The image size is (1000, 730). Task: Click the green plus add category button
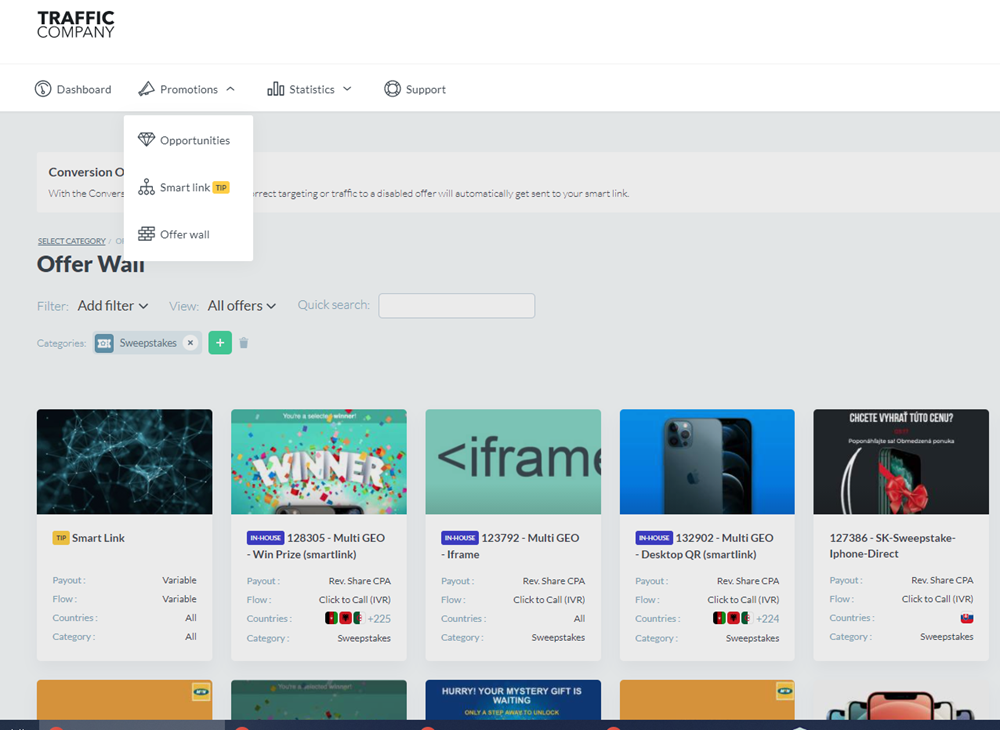click(x=220, y=343)
